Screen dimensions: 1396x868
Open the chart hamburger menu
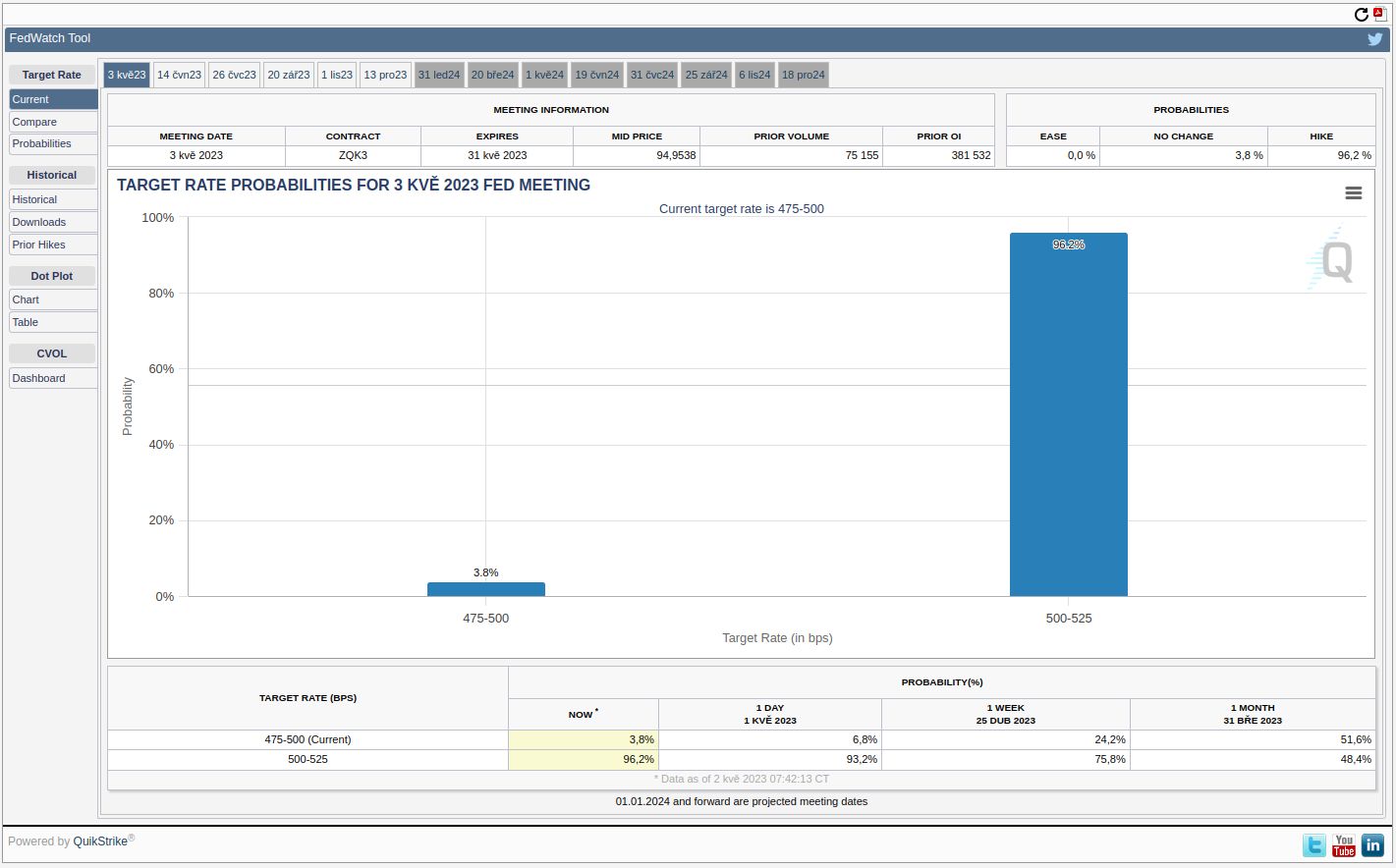pos(1353,193)
